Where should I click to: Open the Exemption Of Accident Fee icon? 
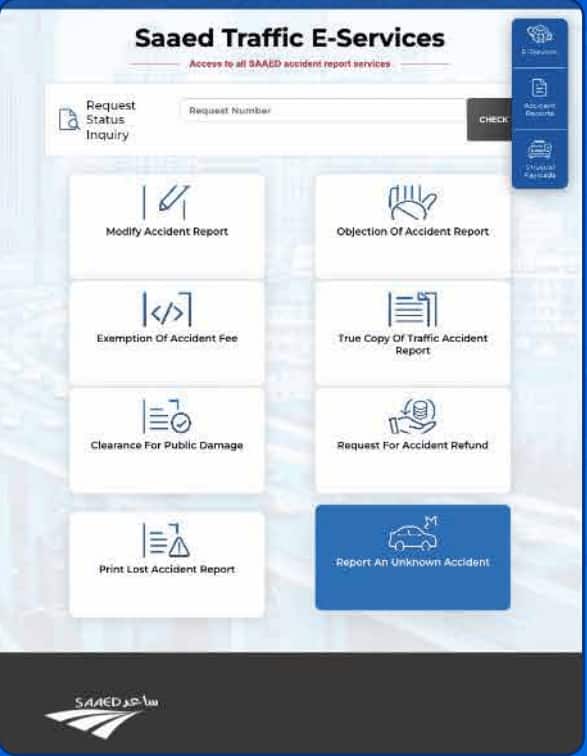pos(166,309)
